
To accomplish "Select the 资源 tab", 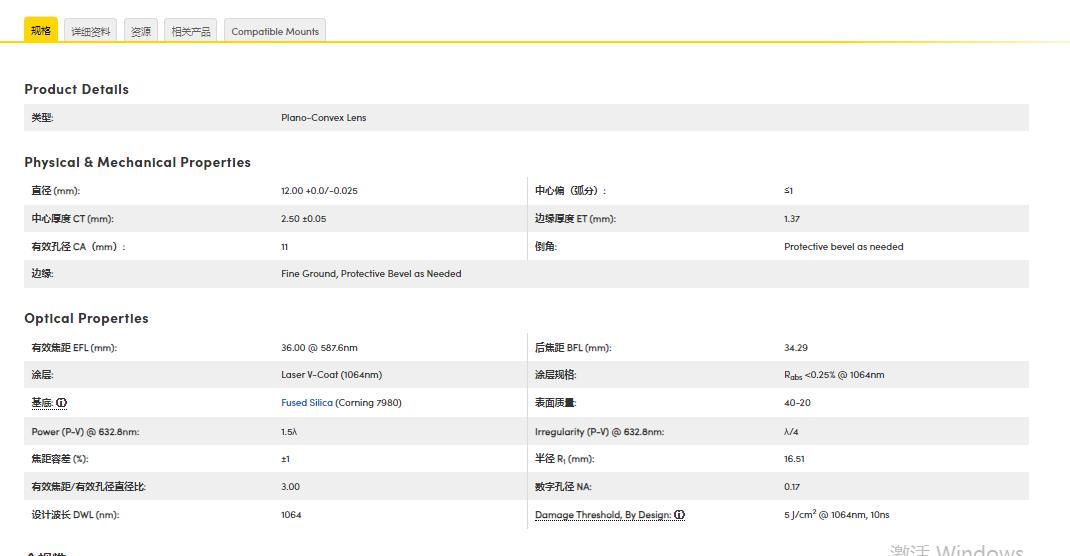I will tap(141, 32).
